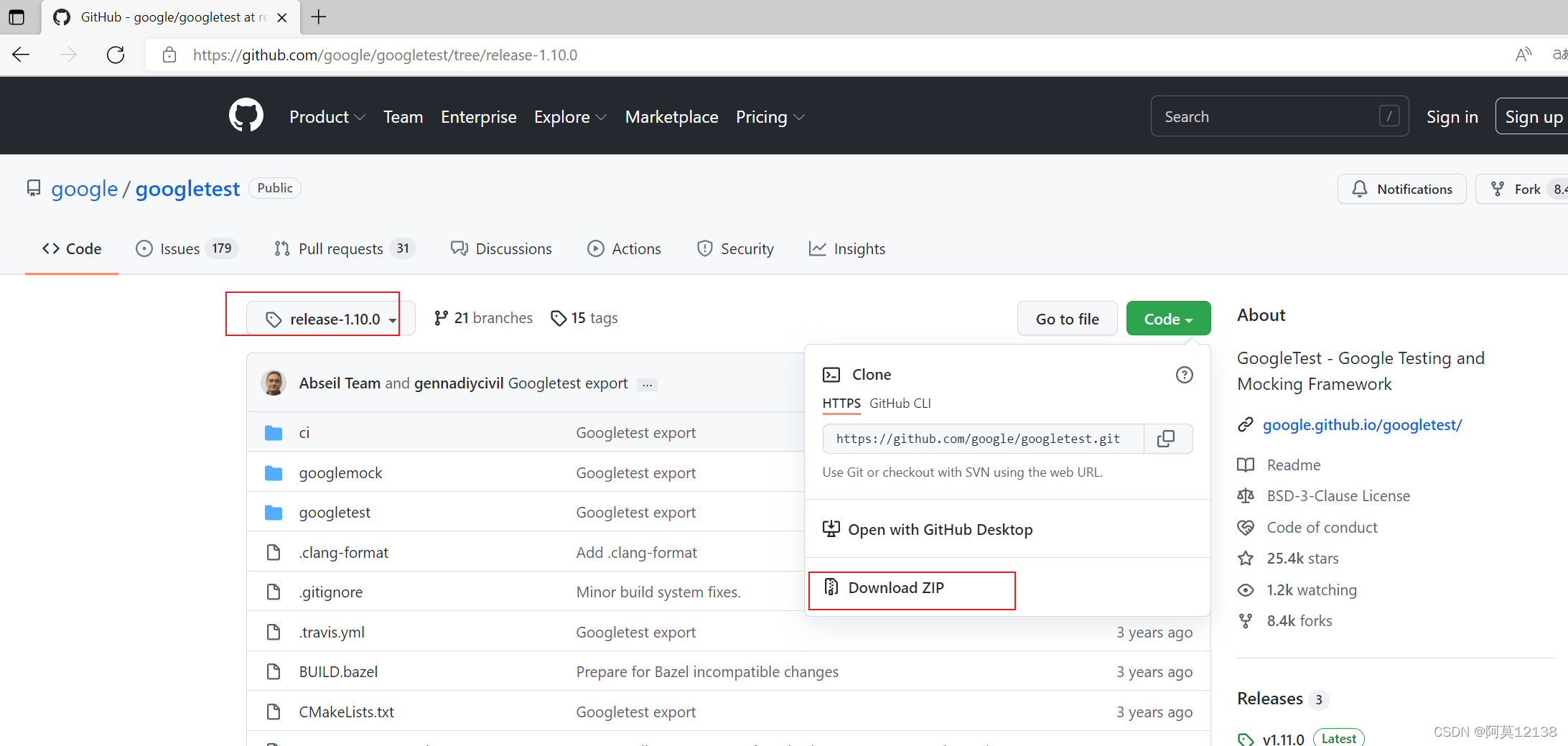Click the browser address bar URL
The image size is (1568, 746).
tap(385, 55)
